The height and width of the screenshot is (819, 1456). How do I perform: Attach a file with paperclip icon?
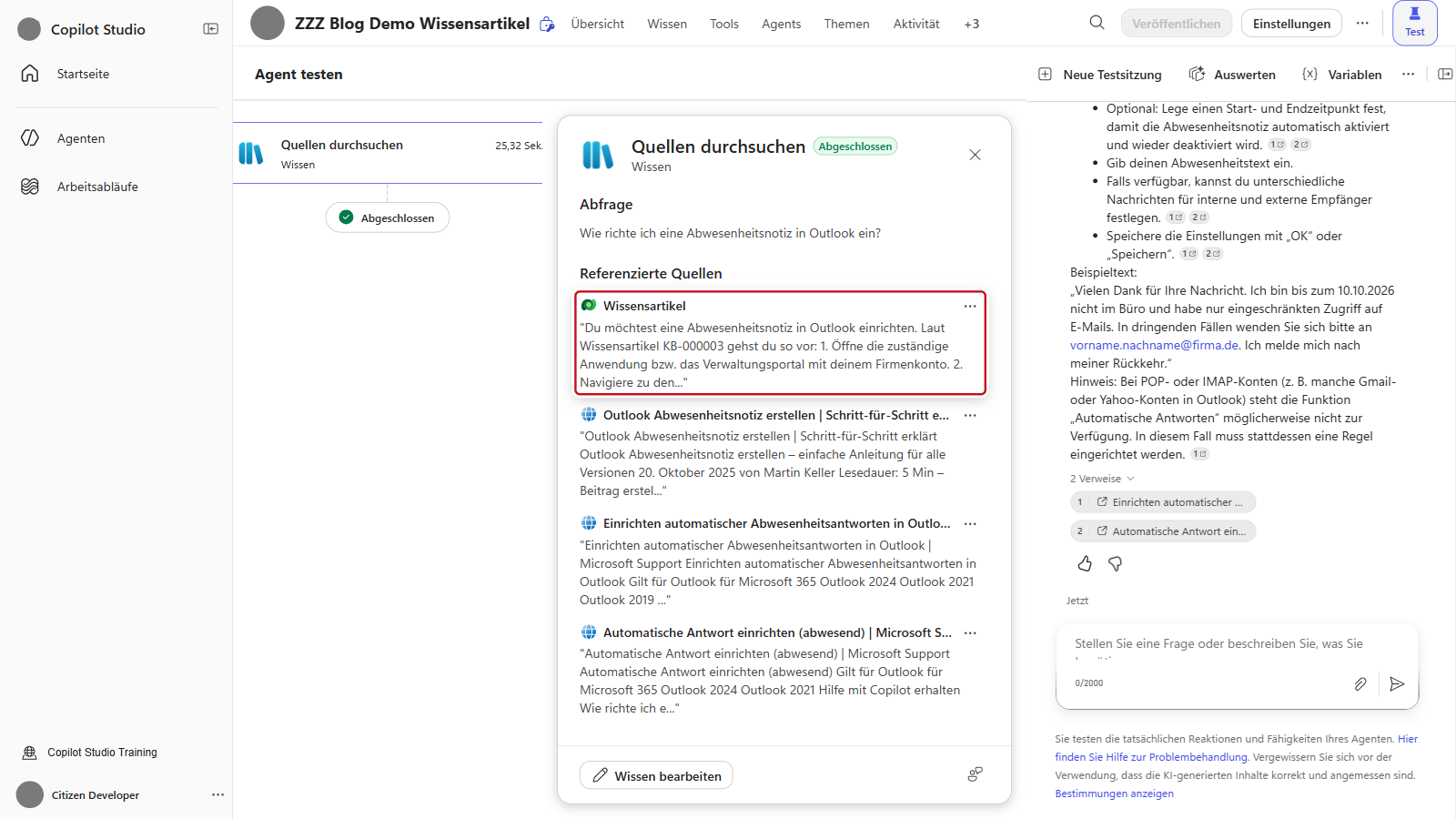coord(1360,683)
